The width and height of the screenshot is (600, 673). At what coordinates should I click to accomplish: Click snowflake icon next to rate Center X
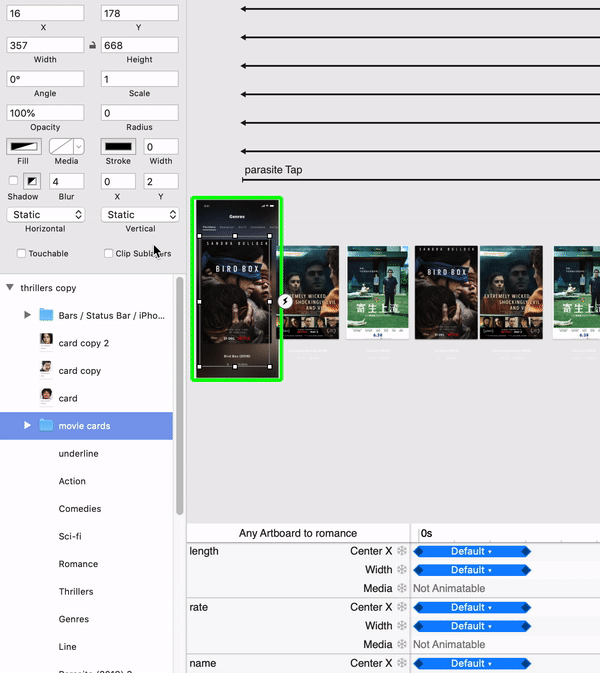pos(402,607)
